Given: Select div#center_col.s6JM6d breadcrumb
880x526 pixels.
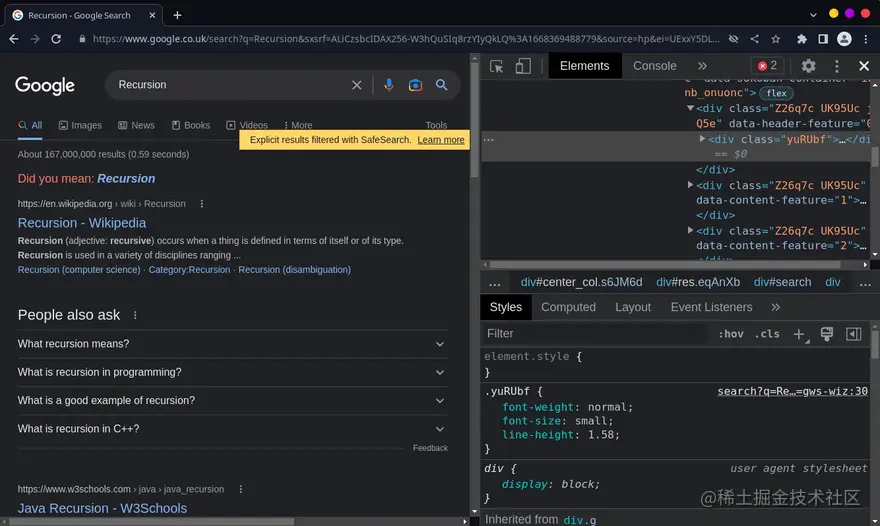Looking at the screenshot, I should (x=581, y=282).
